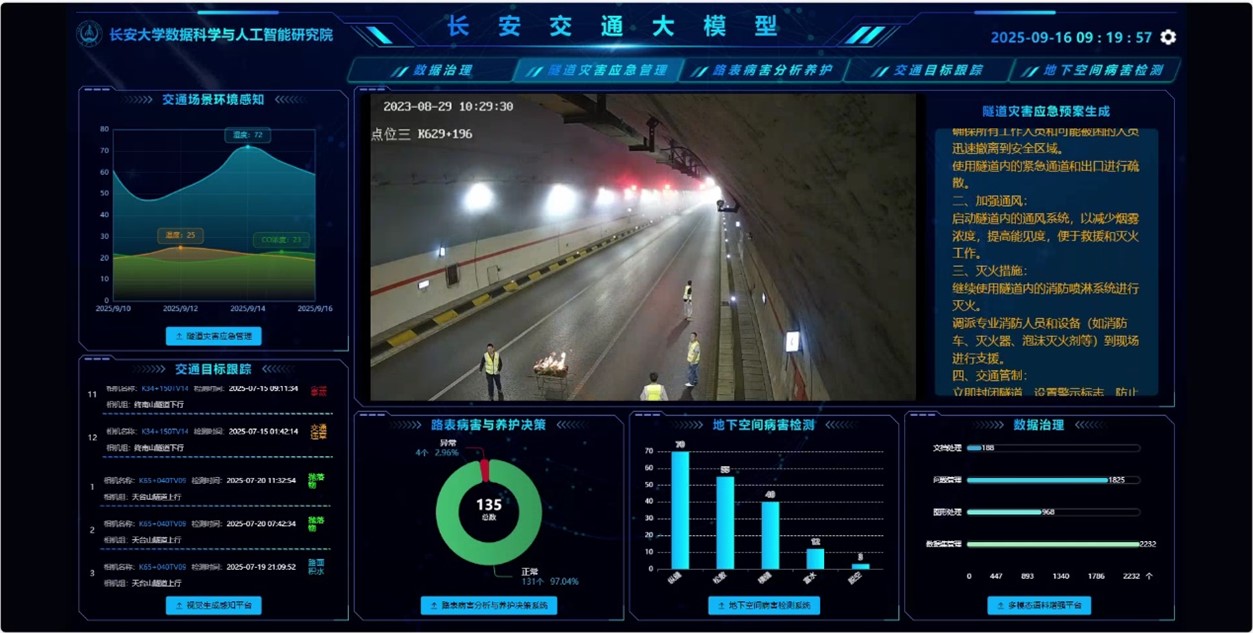Click upload icon on 隧道灾害应急管理 button
This screenshot has width=1253, height=633.
point(179,336)
